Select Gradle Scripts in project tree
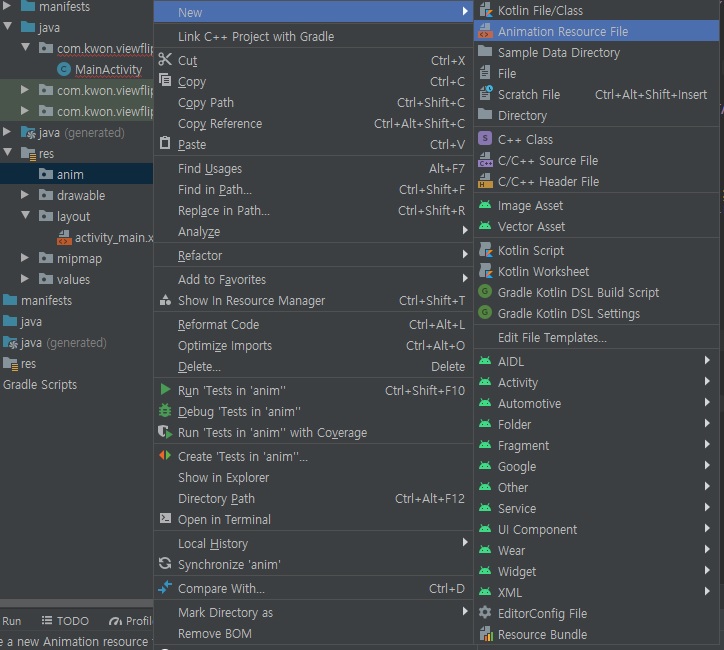The width and height of the screenshot is (724, 650). tap(40, 385)
